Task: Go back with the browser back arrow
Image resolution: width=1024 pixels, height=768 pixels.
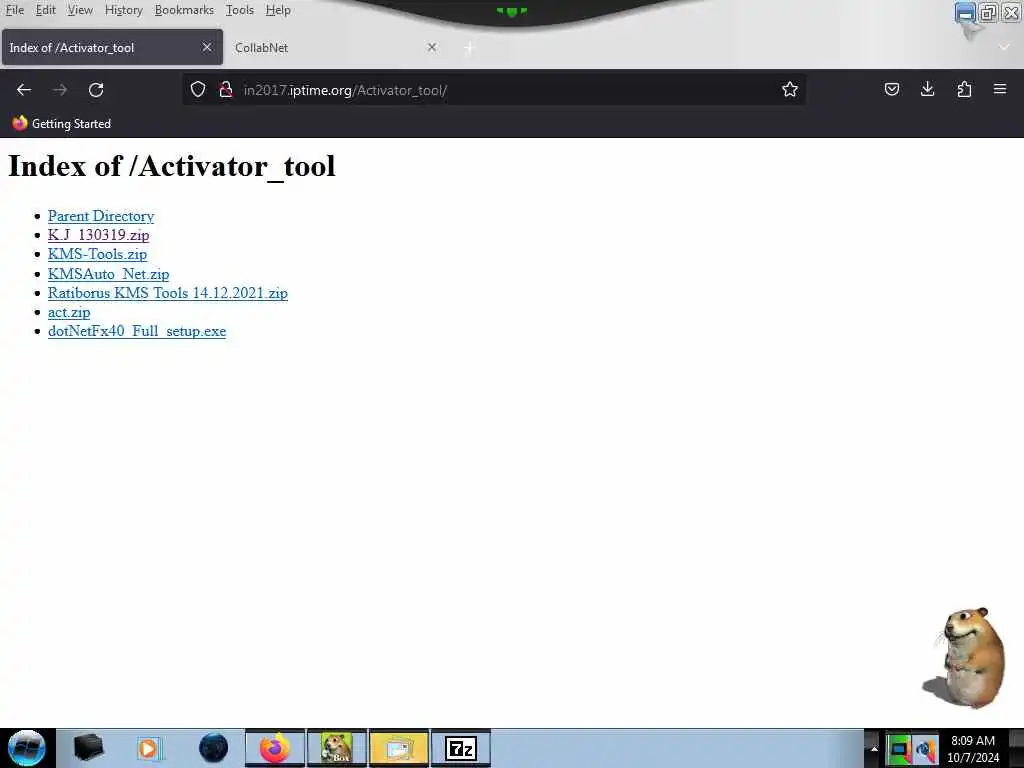Action: click(x=24, y=90)
